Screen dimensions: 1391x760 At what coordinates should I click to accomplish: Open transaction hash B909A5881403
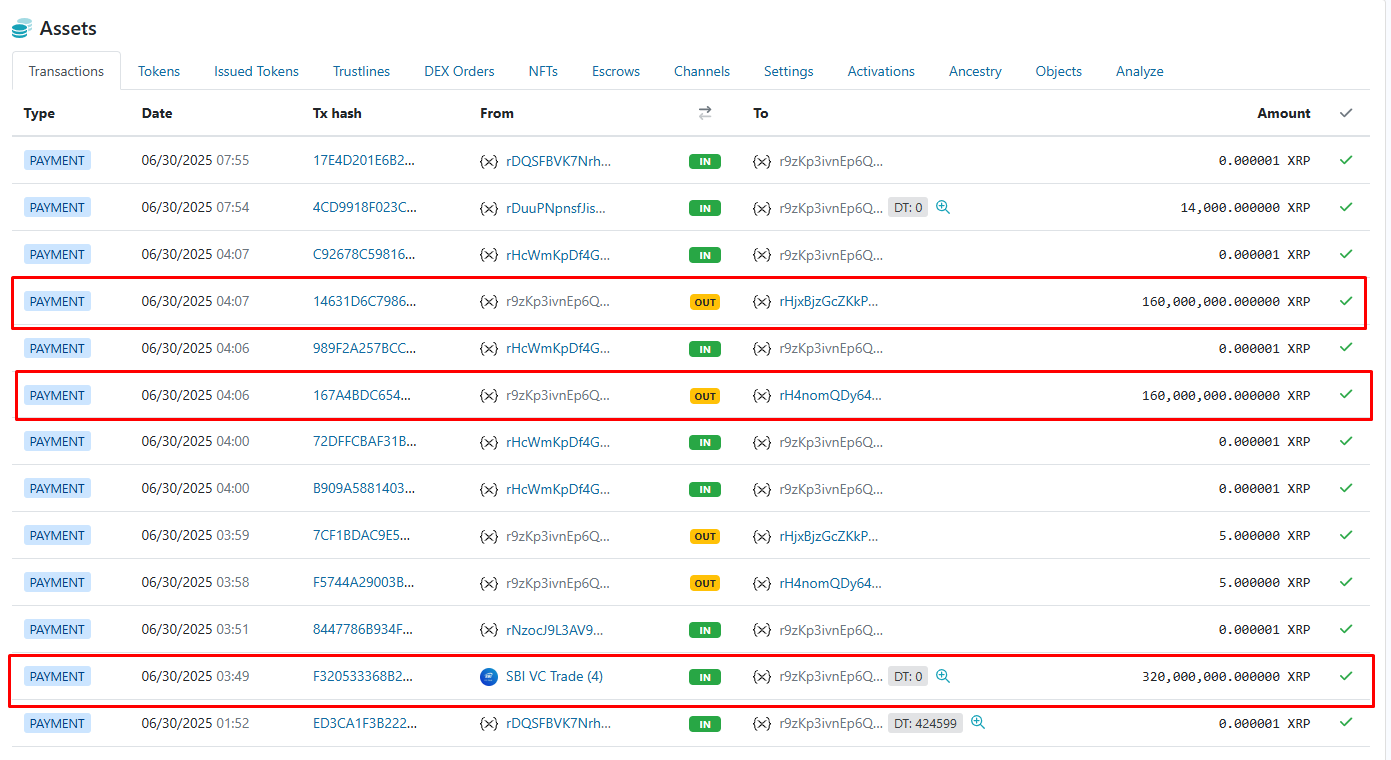[364, 488]
